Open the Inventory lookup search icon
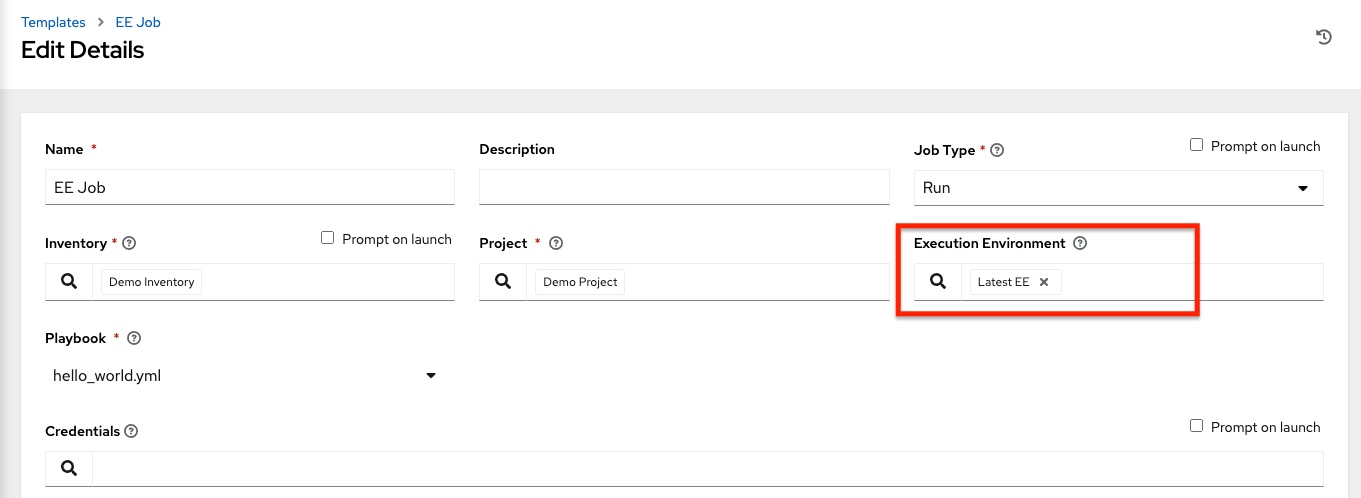The image size is (1361, 498). click(x=69, y=282)
